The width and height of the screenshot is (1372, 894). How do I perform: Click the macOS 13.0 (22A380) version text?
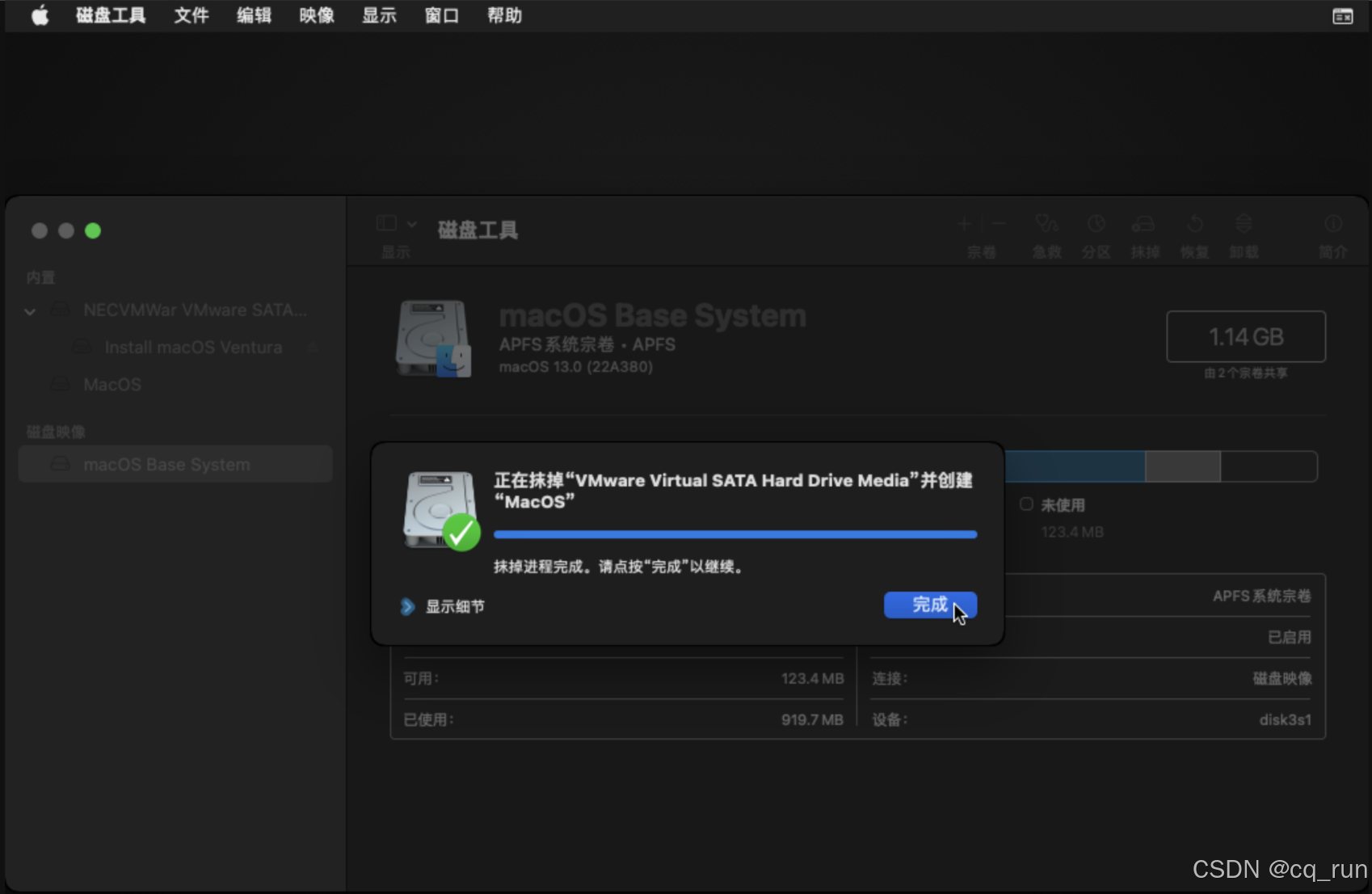click(576, 367)
